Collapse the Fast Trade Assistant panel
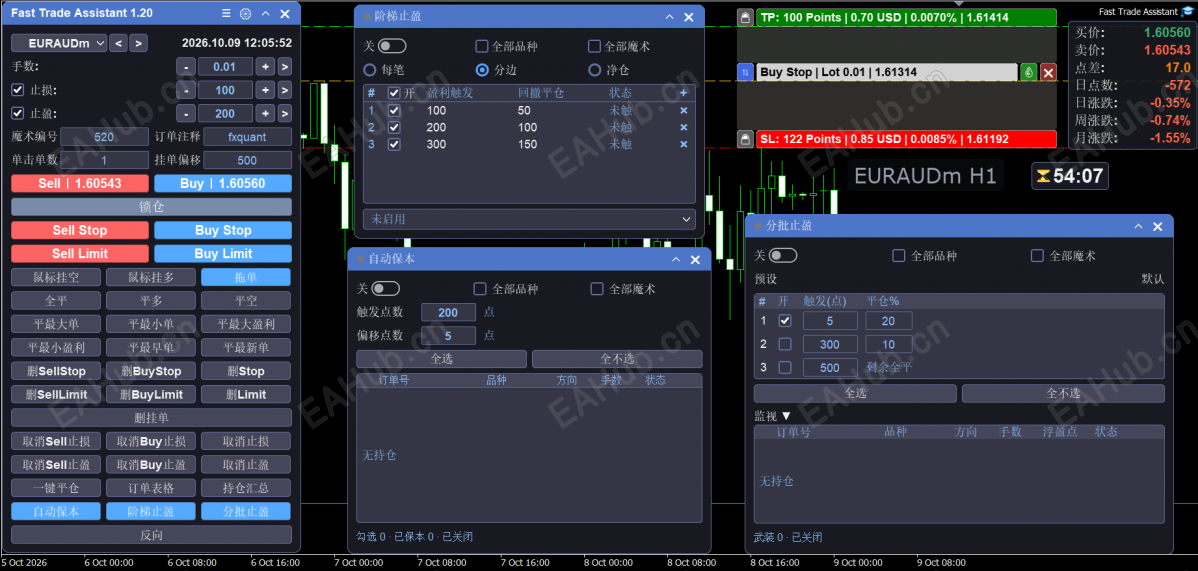The width and height of the screenshot is (1198, 571). (265, 14)
